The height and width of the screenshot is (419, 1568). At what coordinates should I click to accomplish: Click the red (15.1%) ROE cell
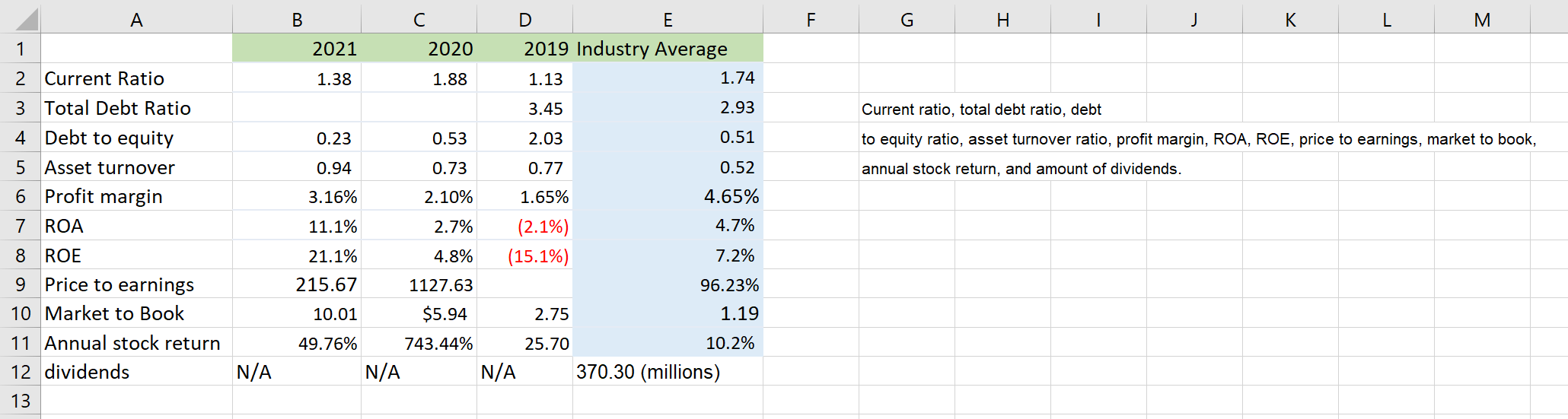coord(524,256)
